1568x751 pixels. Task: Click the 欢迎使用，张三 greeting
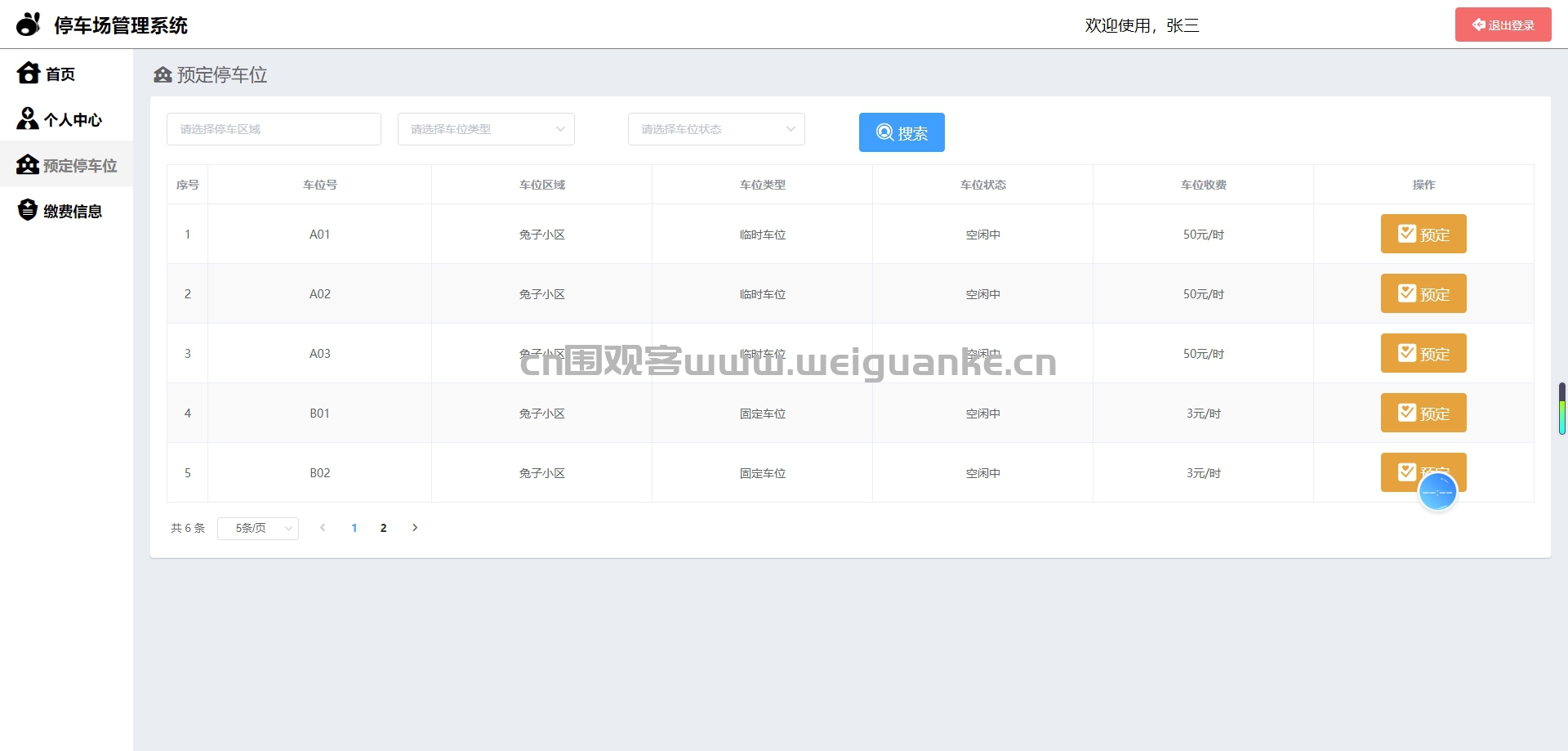click(x=1142, y=25)
